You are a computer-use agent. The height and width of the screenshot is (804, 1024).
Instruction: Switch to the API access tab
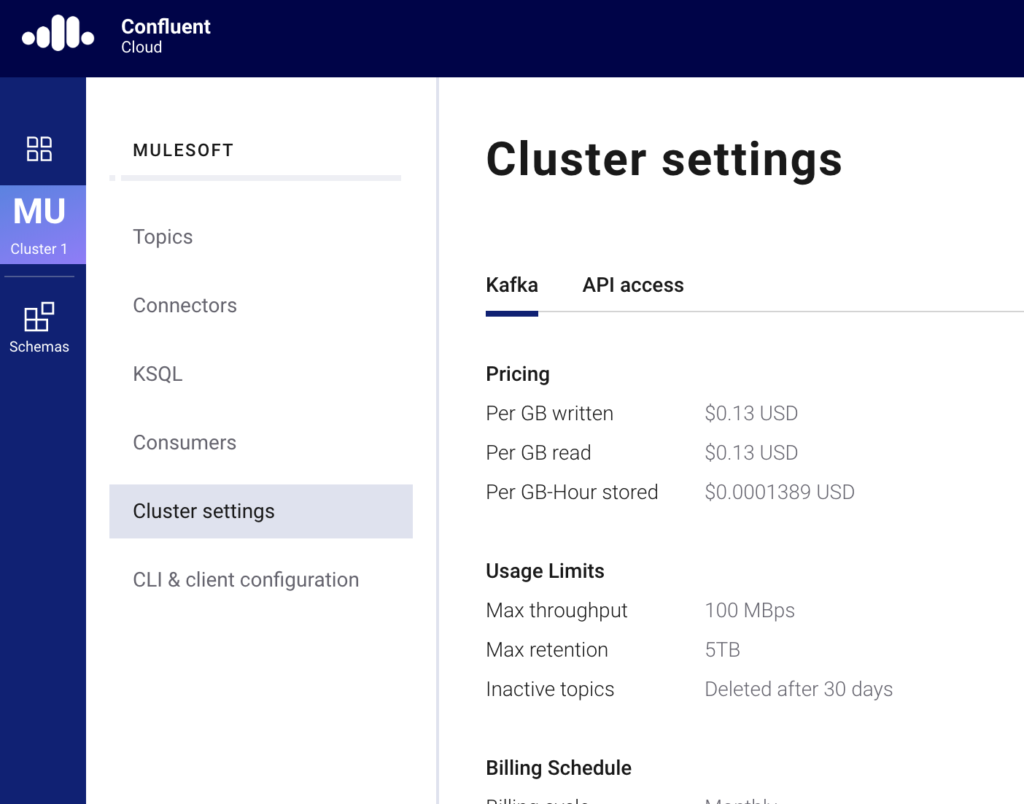pos(633,285)
